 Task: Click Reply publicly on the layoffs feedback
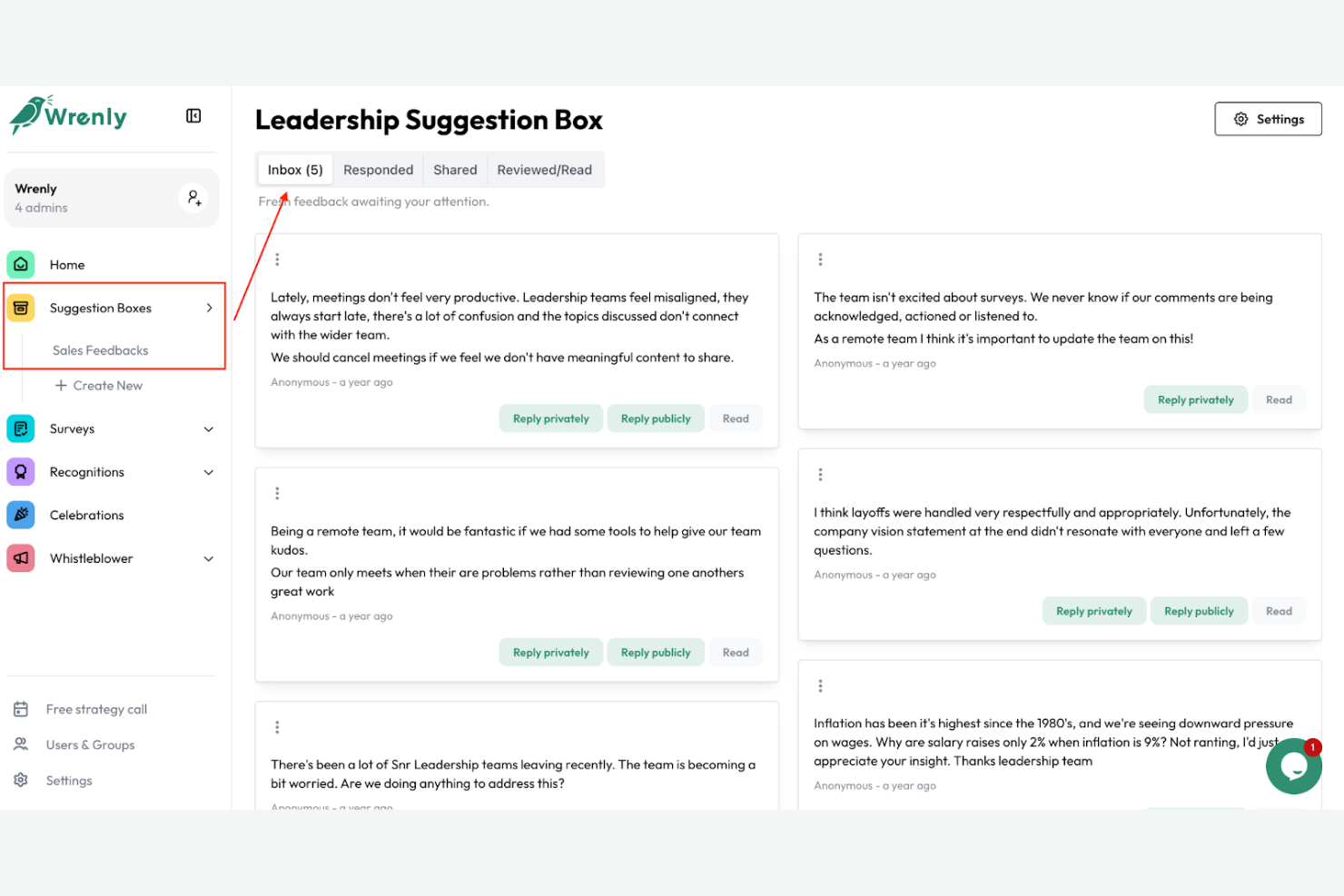click(1199, 611)
